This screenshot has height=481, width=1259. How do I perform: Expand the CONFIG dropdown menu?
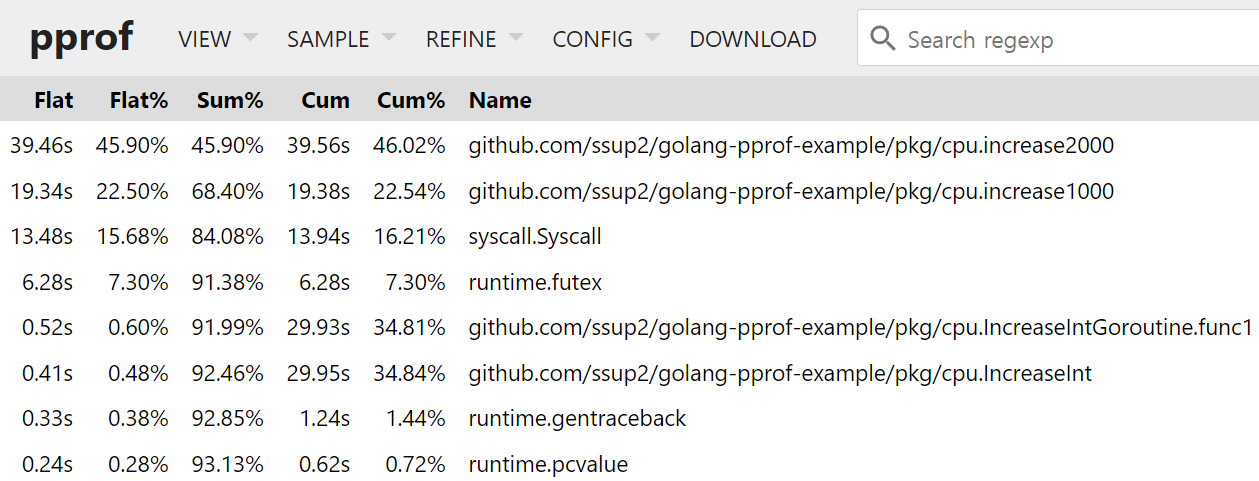pos(606,39)
